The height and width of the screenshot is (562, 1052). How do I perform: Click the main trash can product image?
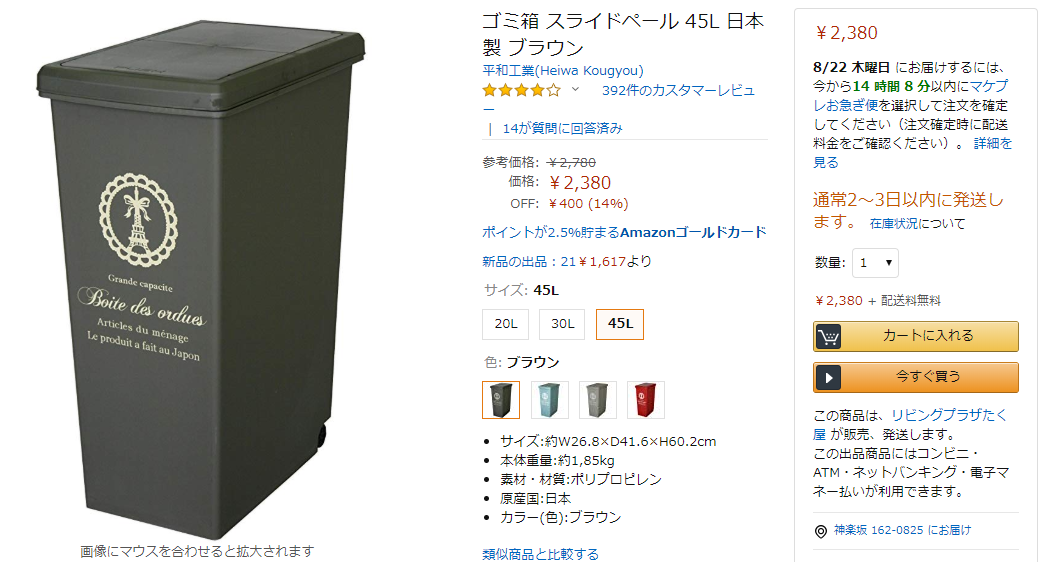(201, 278)
